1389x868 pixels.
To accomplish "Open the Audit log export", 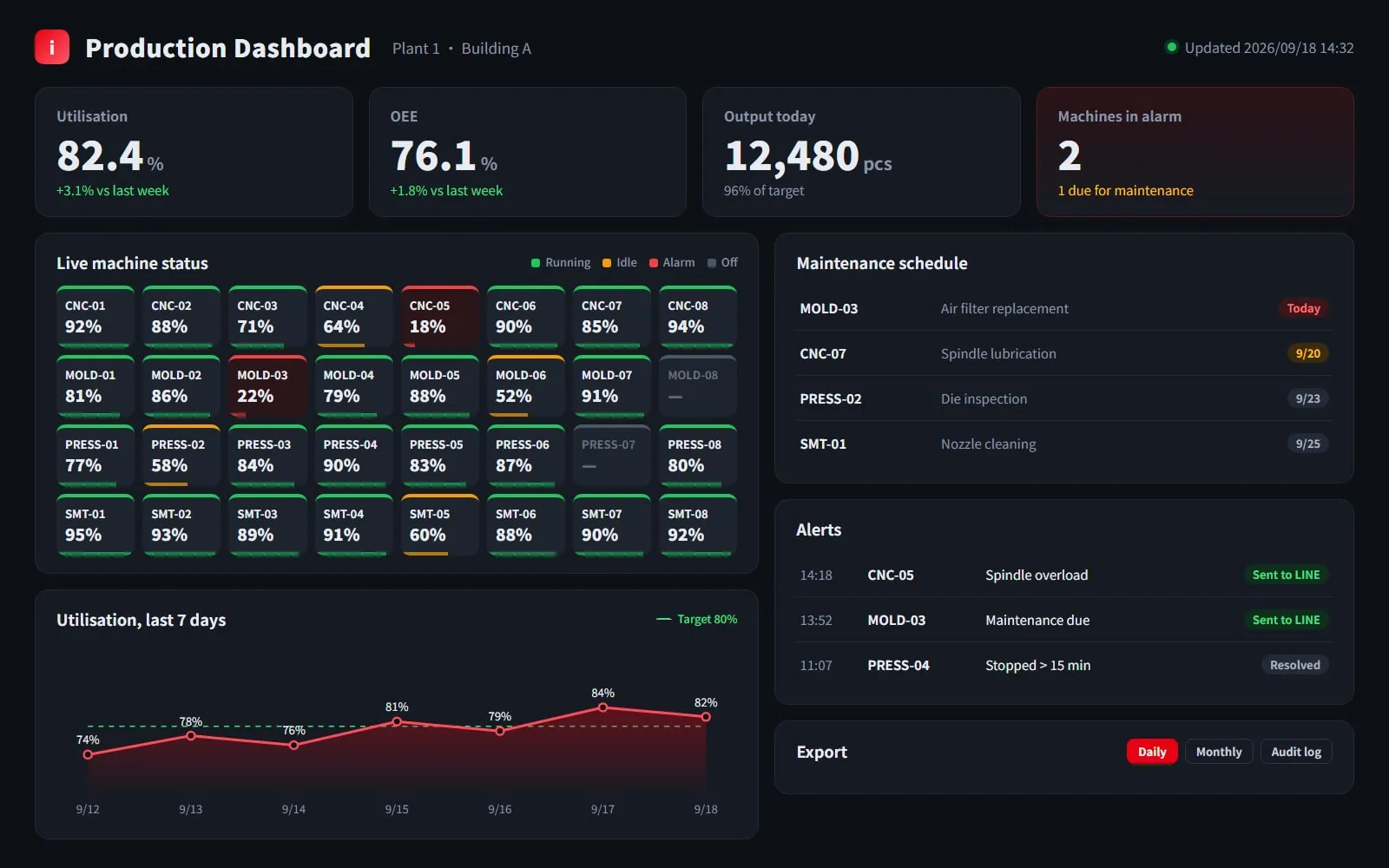I will (1296, 752).
